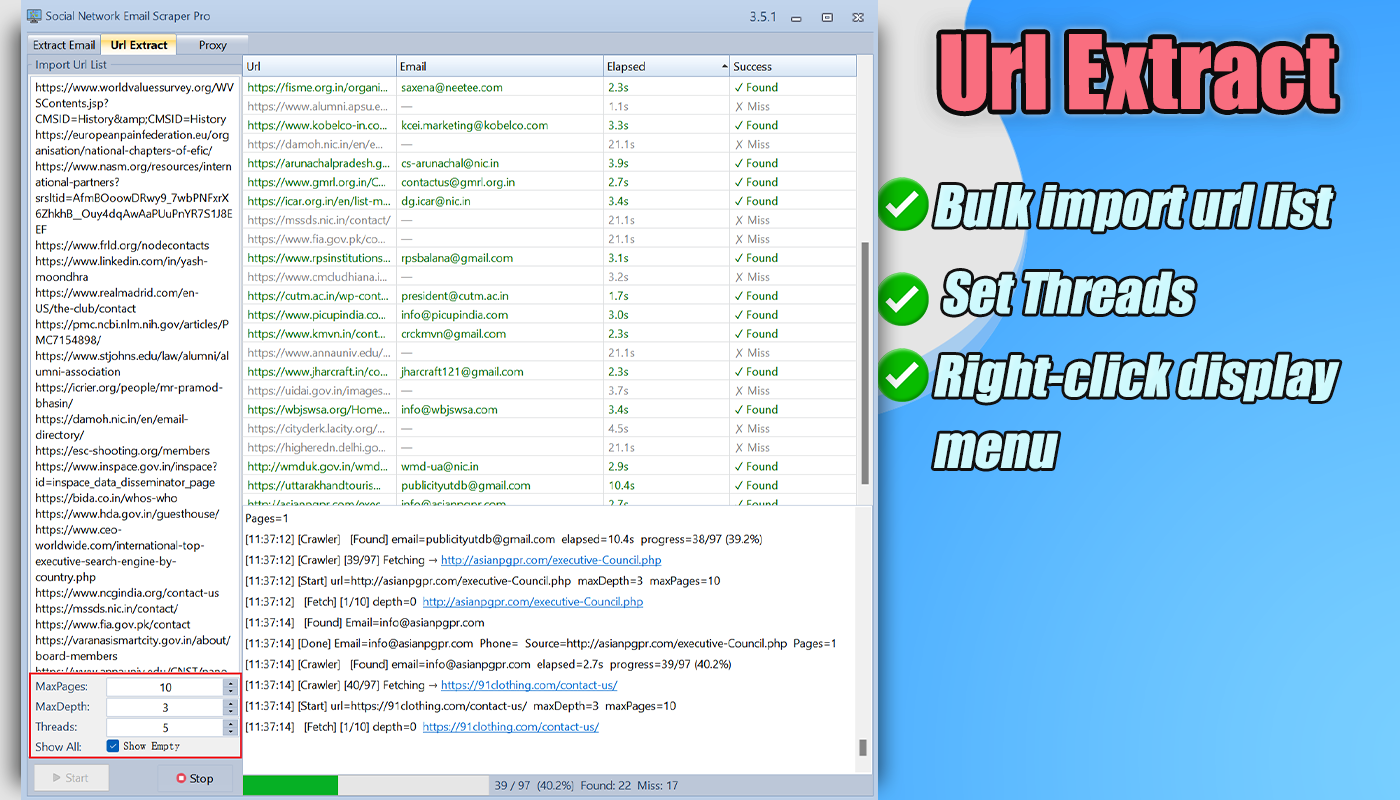
Task: Open the Proxy tab
Action: (212, 45)
